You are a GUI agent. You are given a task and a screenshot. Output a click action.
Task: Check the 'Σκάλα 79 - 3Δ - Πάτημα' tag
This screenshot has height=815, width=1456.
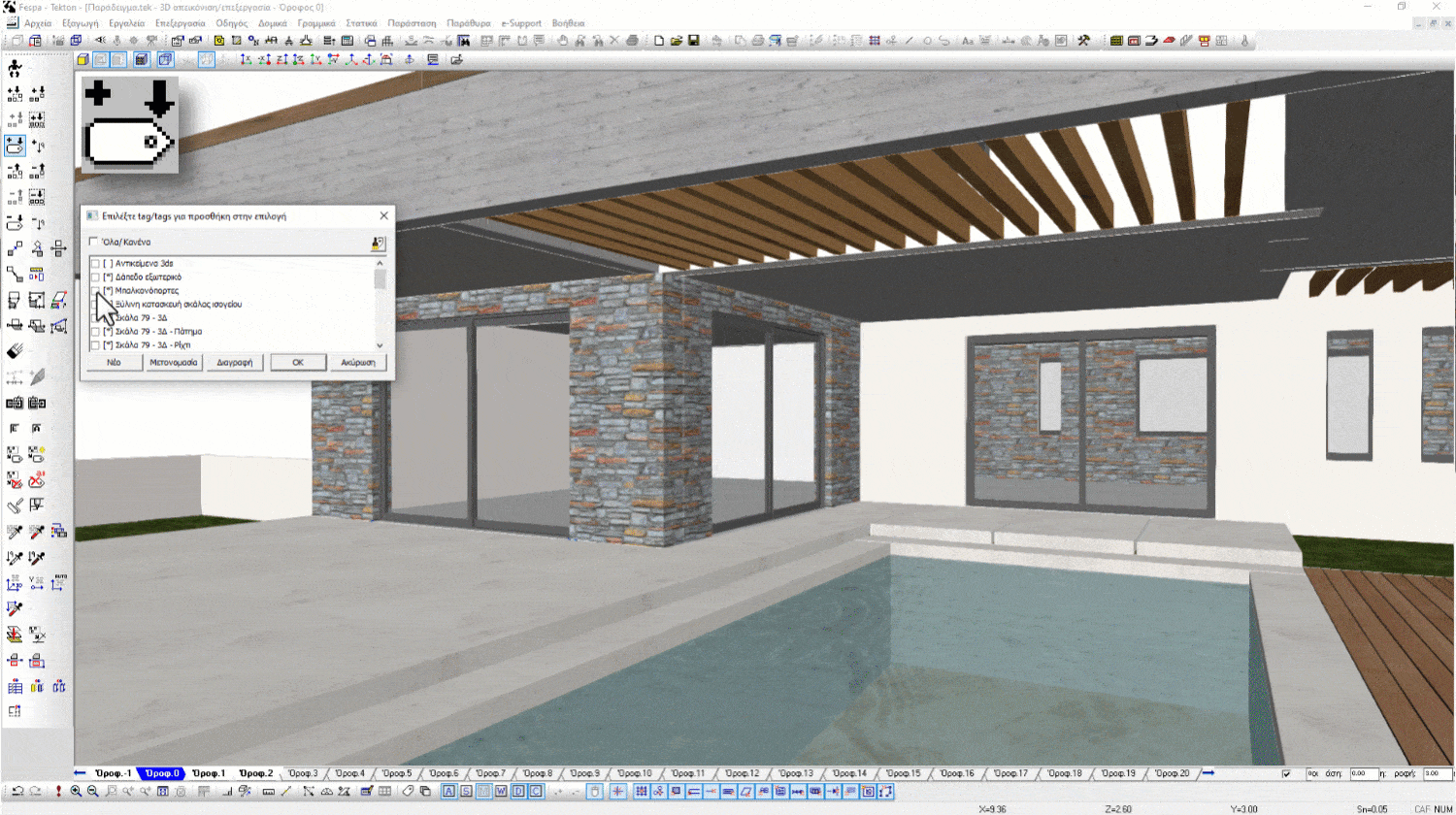tap(95, 332)
